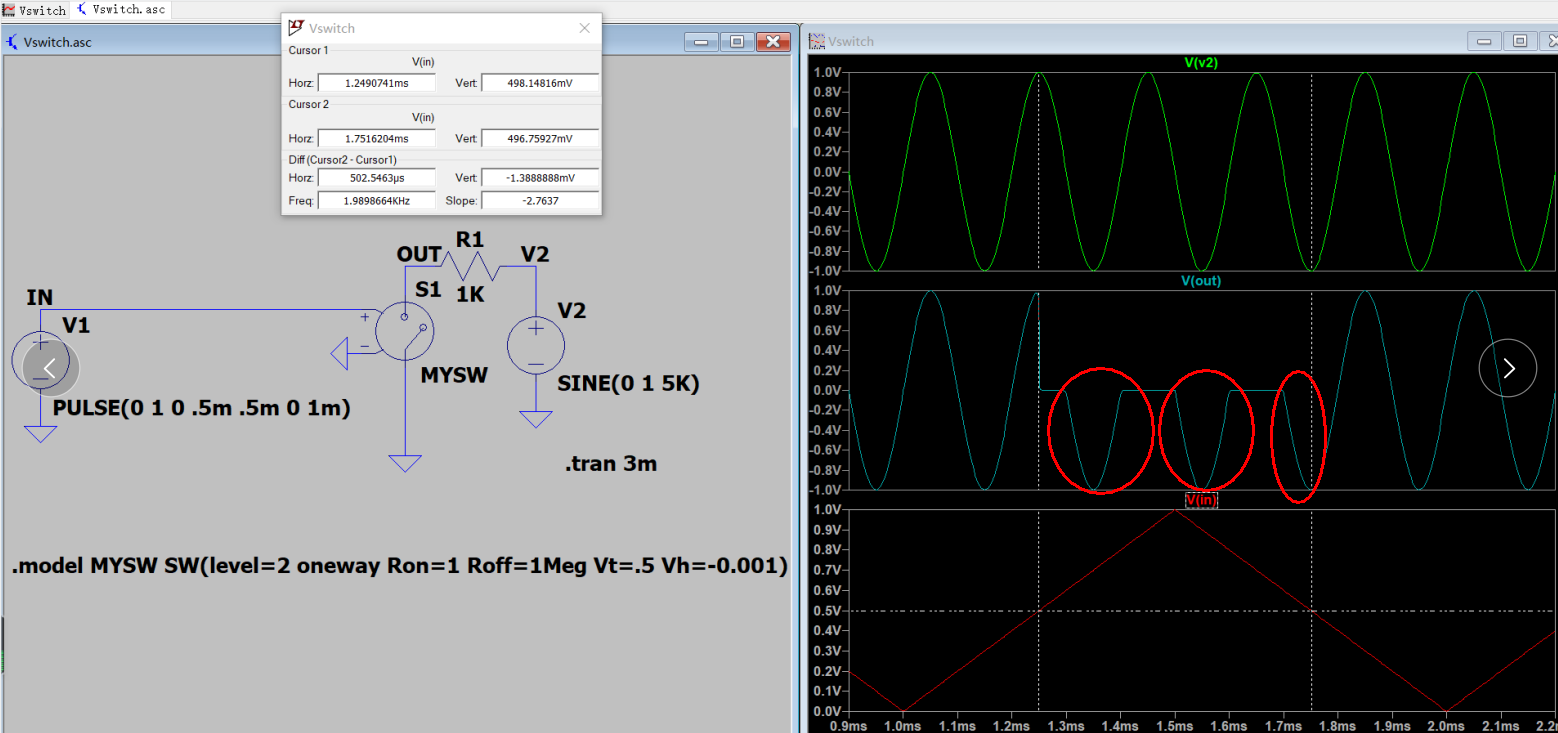Click the Freq readout field
The image size is (1558, 733).
[376, 200]
